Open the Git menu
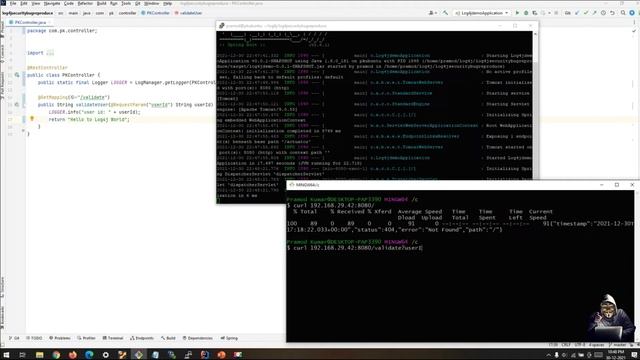Viewport: 640px width, 360px height. [138, 3]
